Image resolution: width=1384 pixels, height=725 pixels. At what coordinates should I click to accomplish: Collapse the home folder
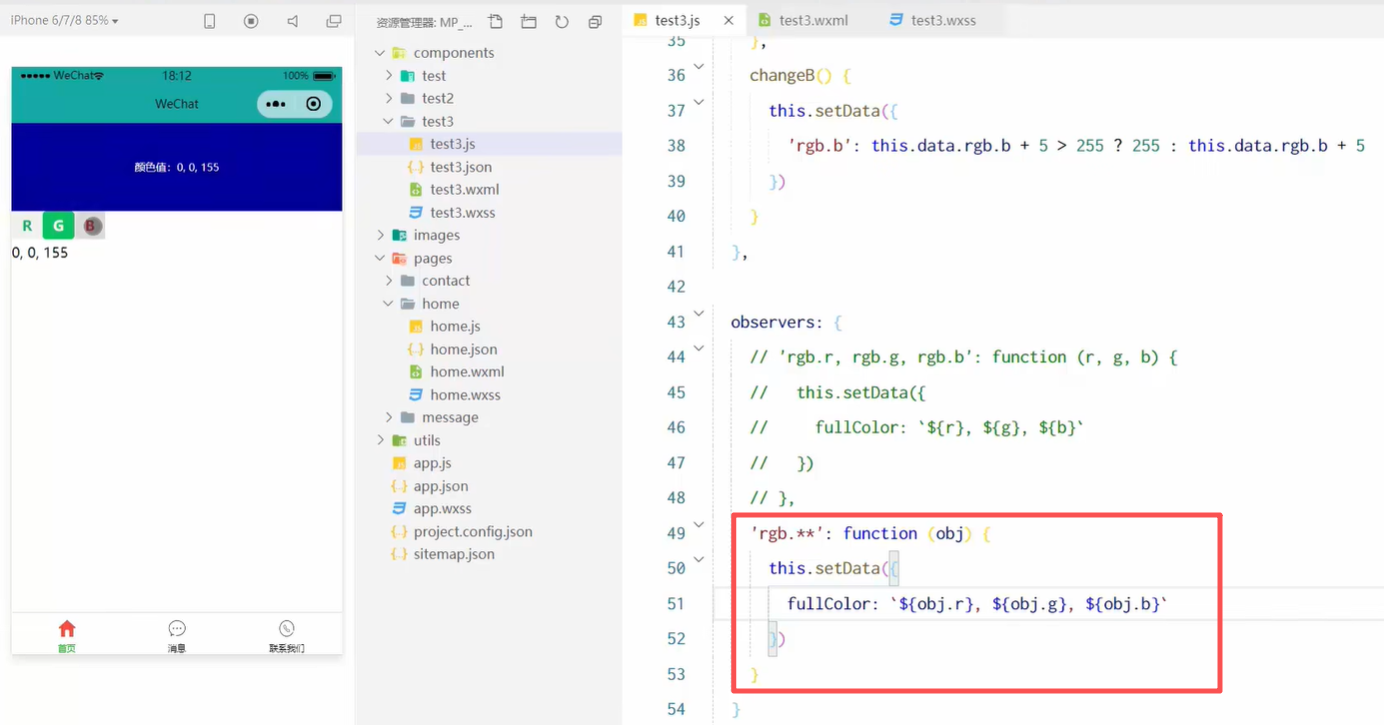point(389,304)
